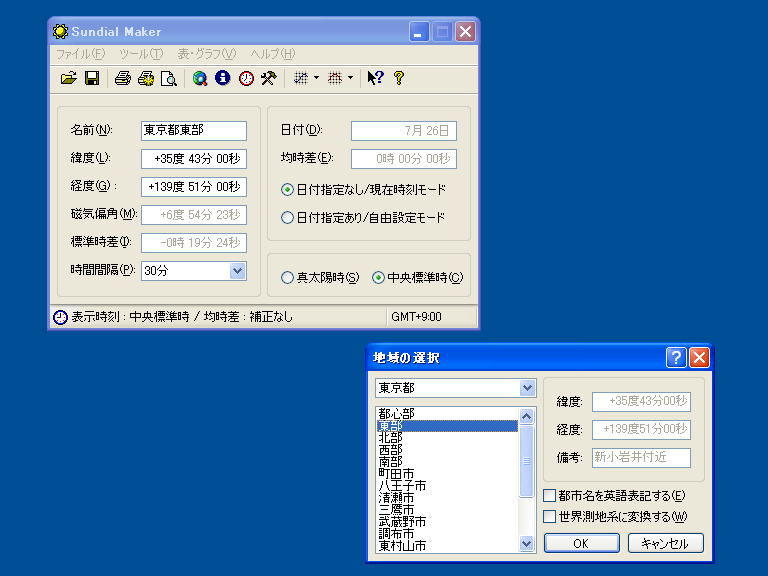The height and width of the screenshot is (576, 768).
Task: Click the clock icon in the status bar
Action: pos(60,317)
